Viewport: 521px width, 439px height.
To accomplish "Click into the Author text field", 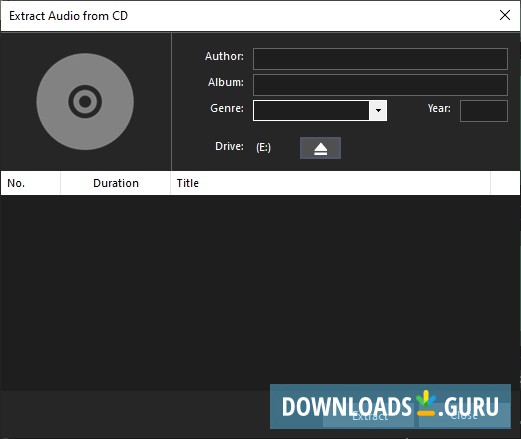I will [380, 59].
